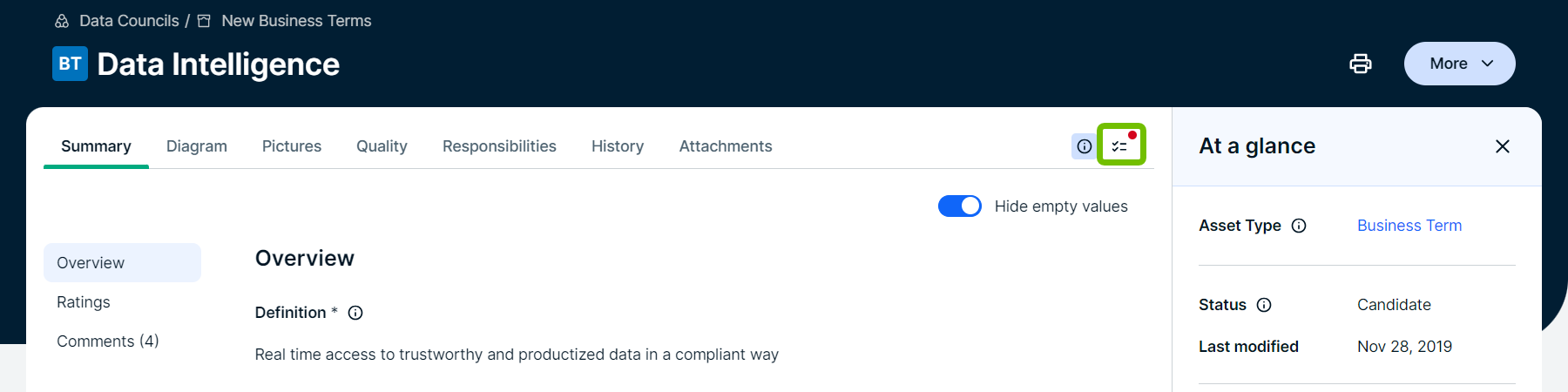The image size is (1568, 392).
Task: Navigate to Data Councils breadcrumb
Action: 129,21
